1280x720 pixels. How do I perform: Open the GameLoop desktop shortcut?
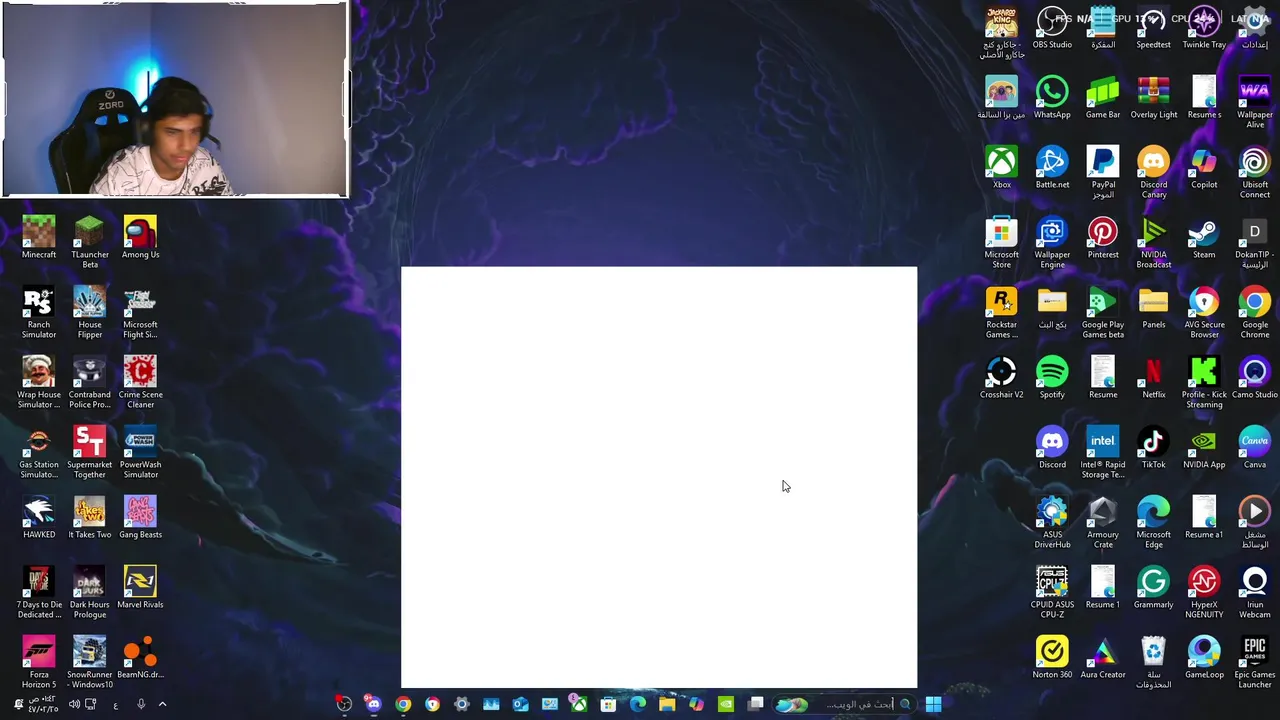[1204, 658]
